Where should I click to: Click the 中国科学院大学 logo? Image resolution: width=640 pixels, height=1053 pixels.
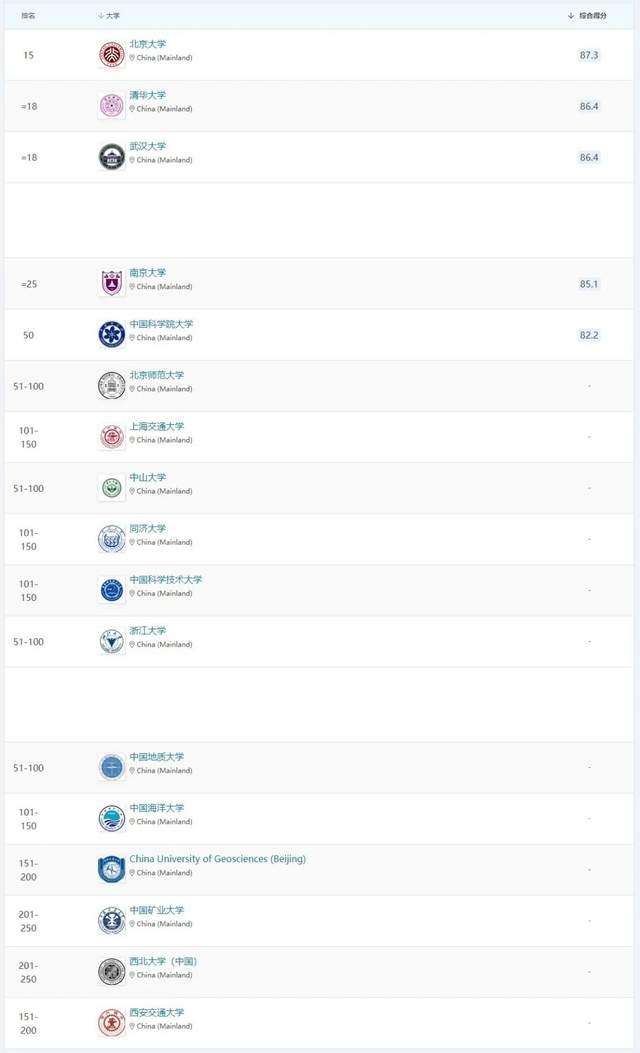[111, 334]
